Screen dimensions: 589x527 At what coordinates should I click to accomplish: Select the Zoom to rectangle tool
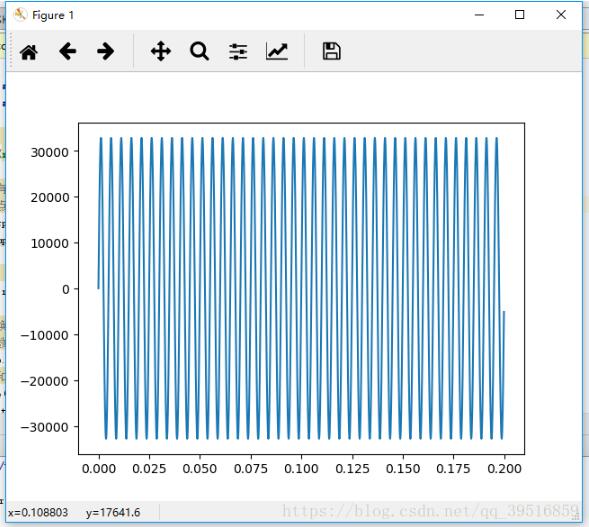coord(199,51)
